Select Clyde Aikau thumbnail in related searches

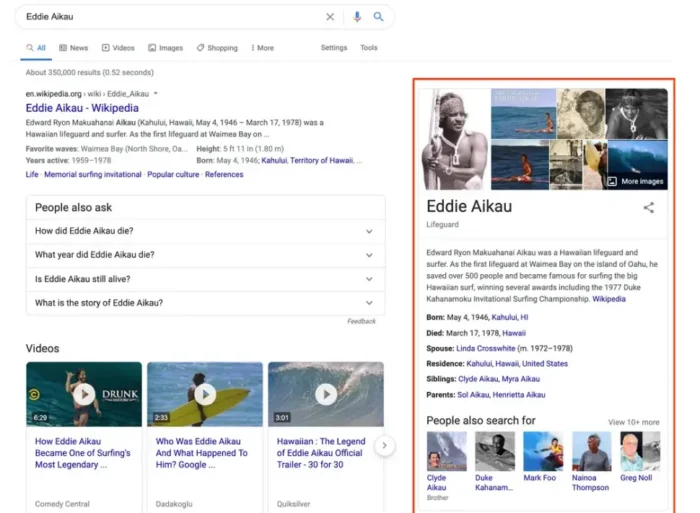pyautogui.click(x=446, y=451)
